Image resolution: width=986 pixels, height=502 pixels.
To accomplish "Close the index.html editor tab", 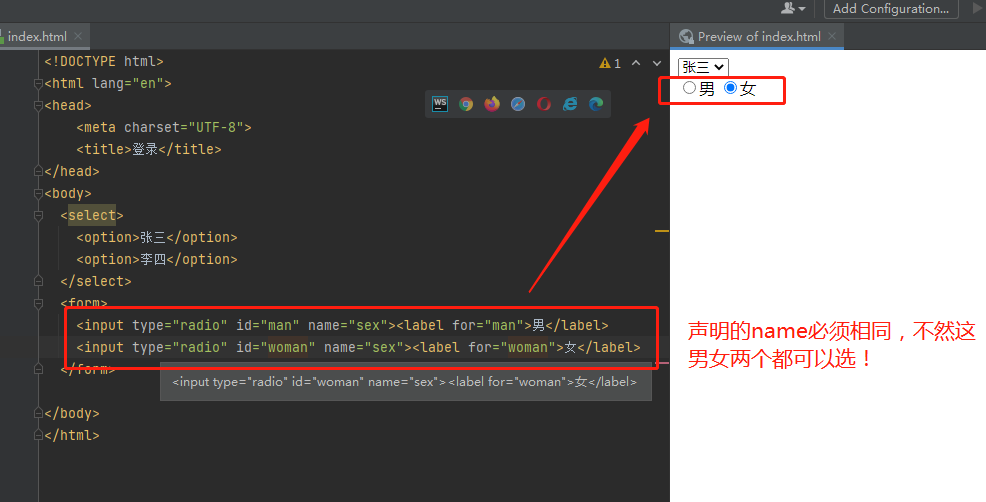I will coord(78,36).
